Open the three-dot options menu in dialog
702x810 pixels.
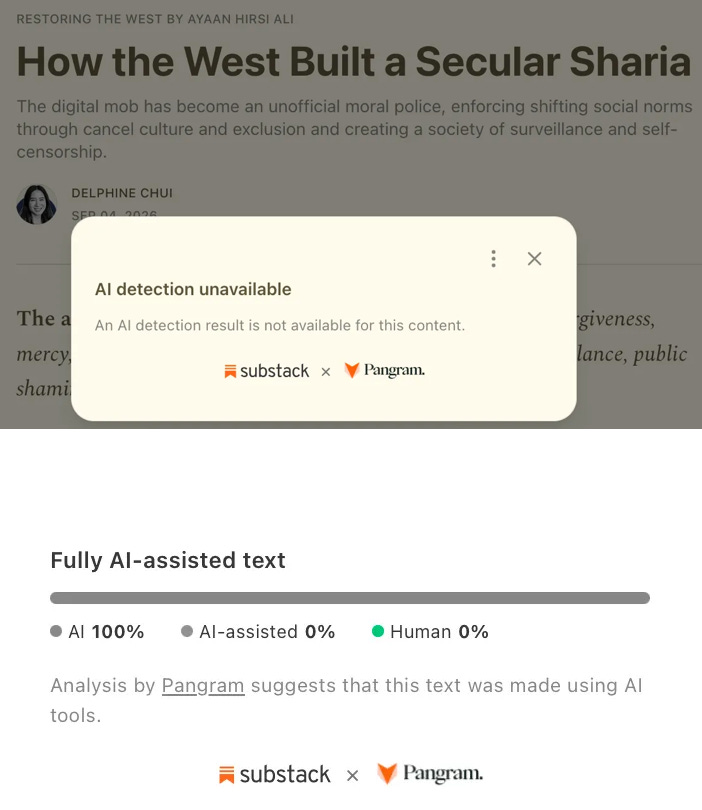pyautogui.click(x=493, y=259)
